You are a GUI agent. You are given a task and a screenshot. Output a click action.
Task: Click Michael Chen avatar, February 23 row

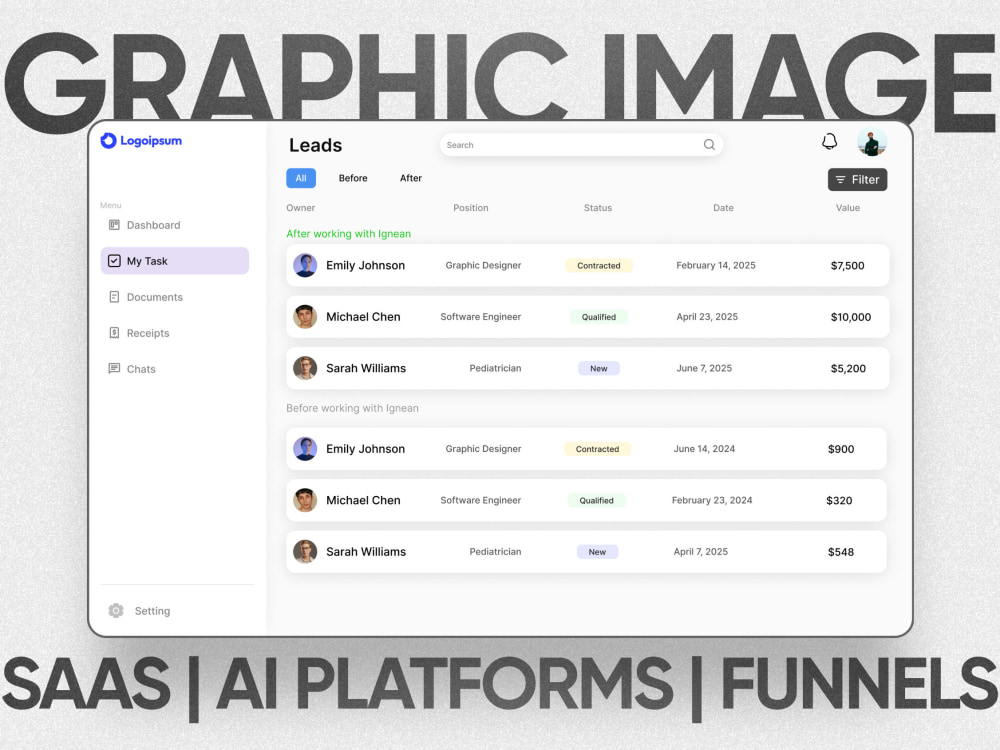point(305,501)
